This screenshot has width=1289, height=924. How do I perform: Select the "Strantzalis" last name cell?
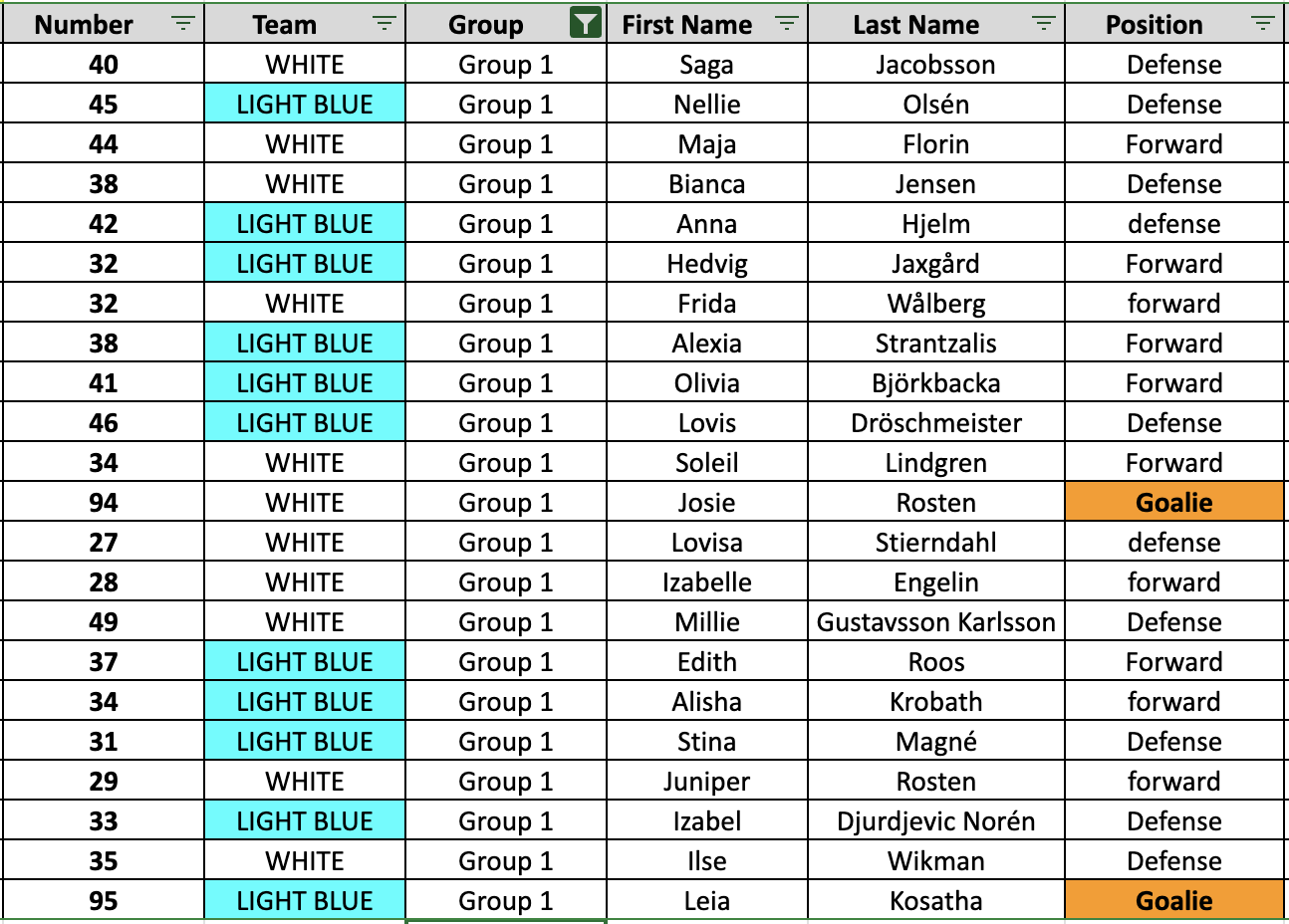pyautogui.click(x=935, y=344)
